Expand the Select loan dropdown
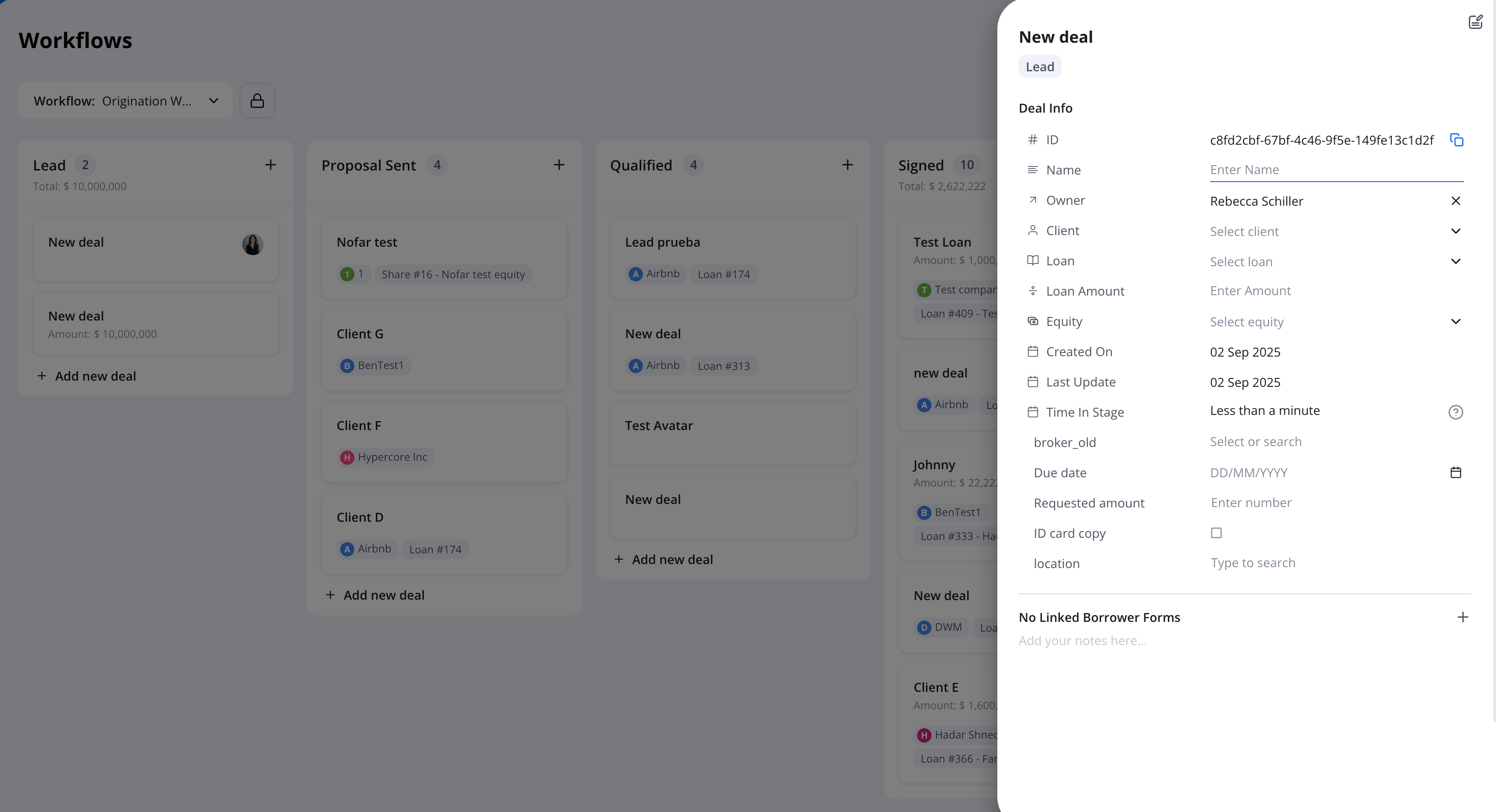This screenshot has width=1496, height=812. 1336,261
